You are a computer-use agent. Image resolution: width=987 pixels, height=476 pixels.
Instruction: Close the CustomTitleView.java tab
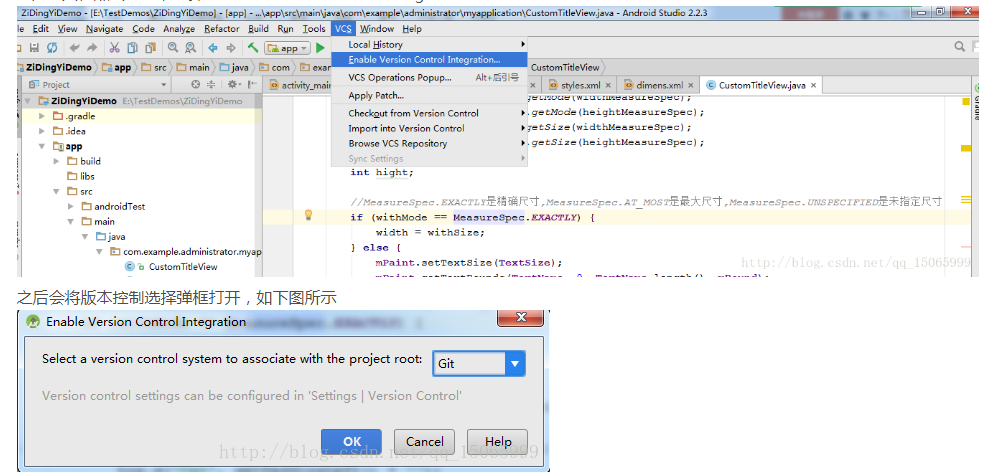pos(813,86)
